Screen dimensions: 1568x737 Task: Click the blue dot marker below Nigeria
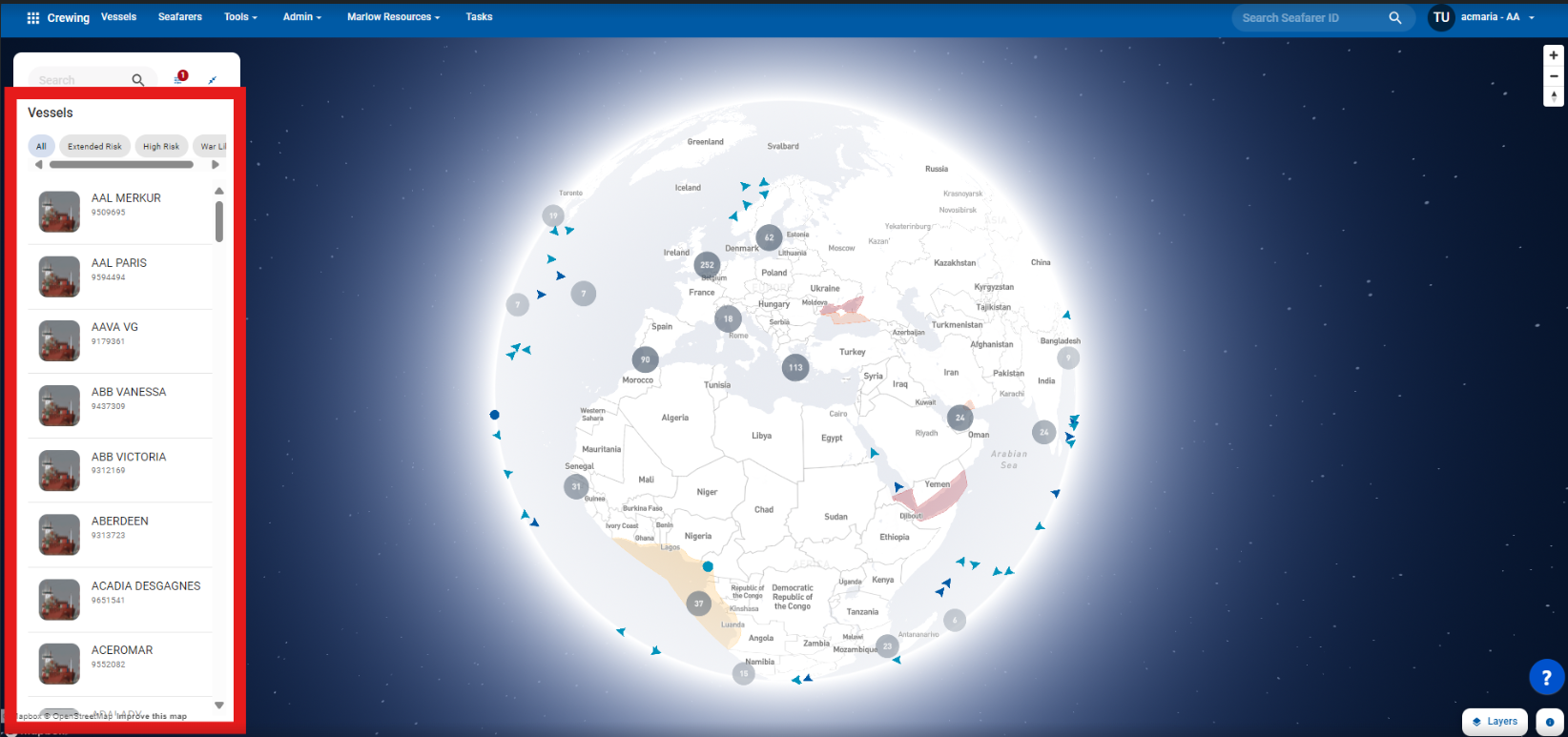(708, 566)
